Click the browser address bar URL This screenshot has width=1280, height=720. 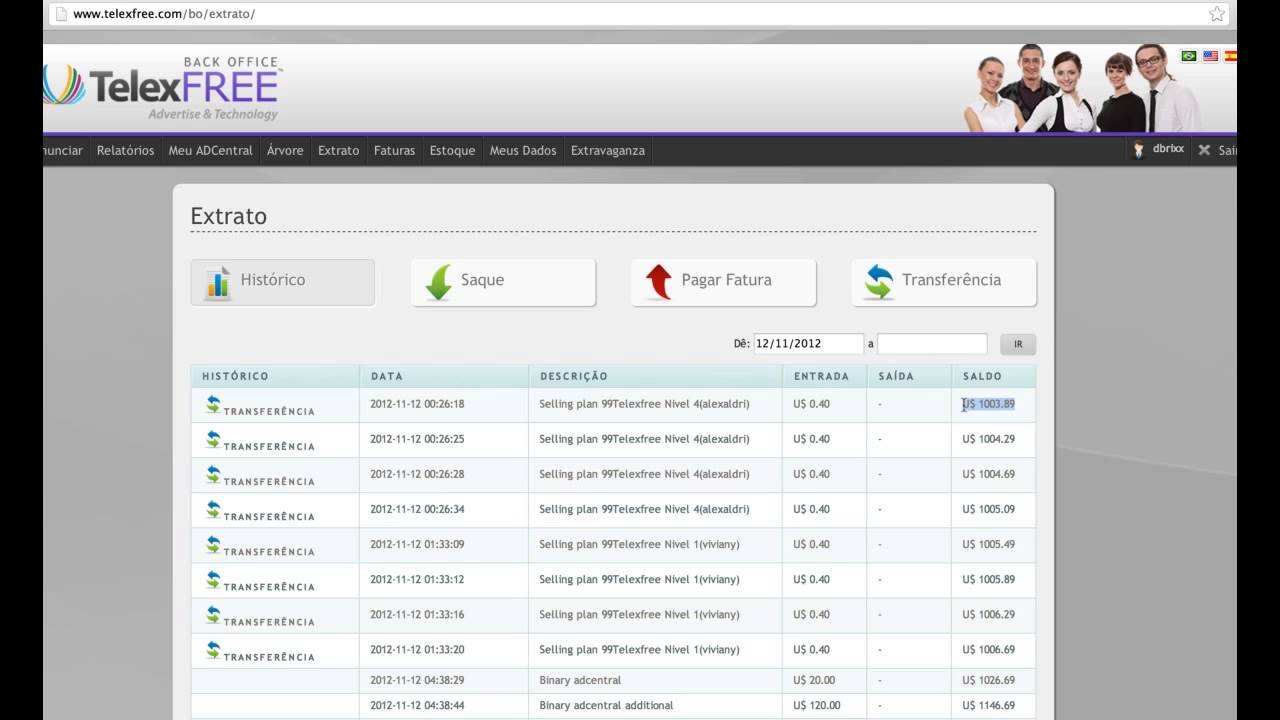coord(164,14)
